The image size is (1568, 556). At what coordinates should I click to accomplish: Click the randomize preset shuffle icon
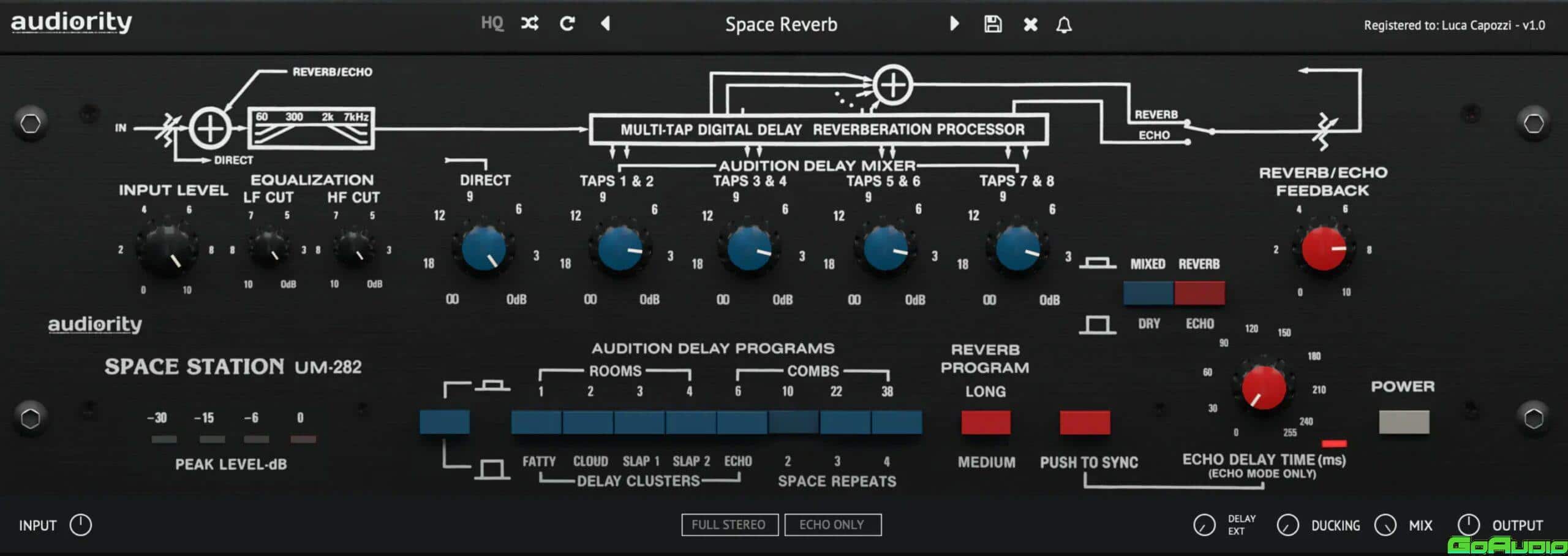[x=529, y=24]
